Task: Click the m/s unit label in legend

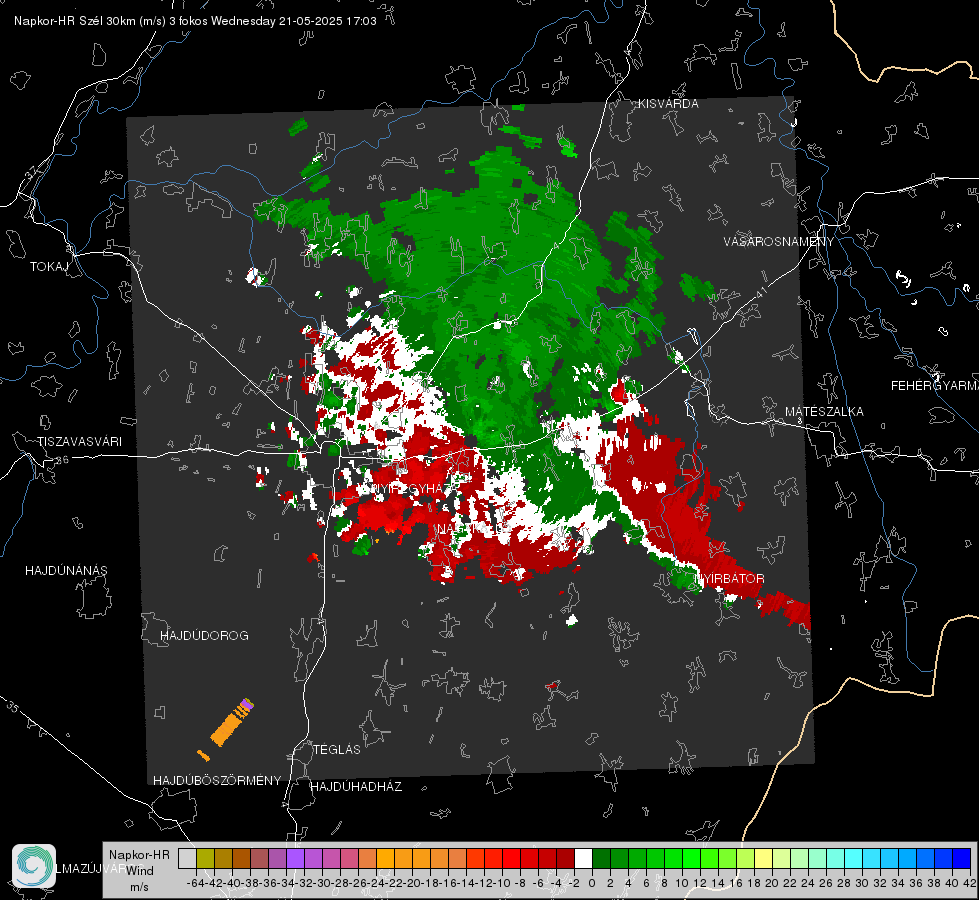Action: click(139, 887)
